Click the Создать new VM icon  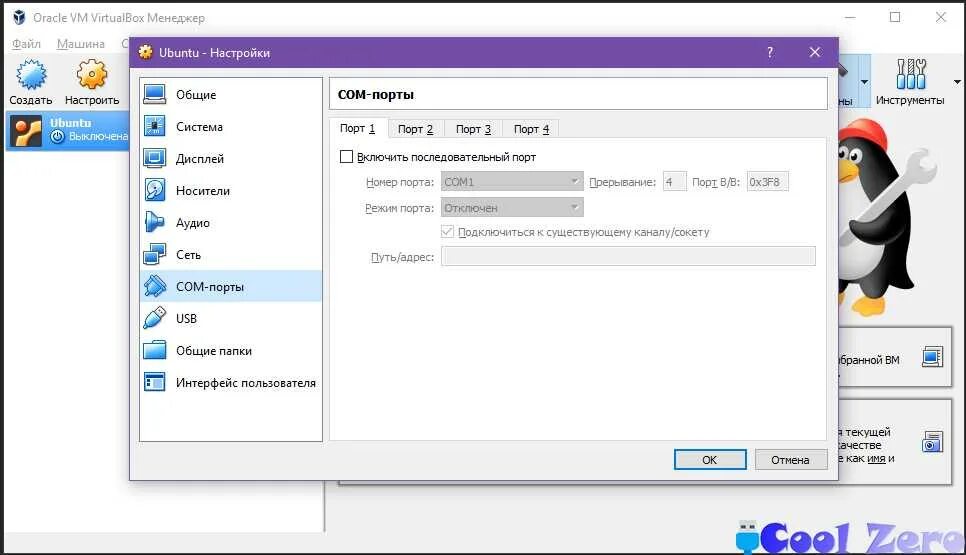31,75
